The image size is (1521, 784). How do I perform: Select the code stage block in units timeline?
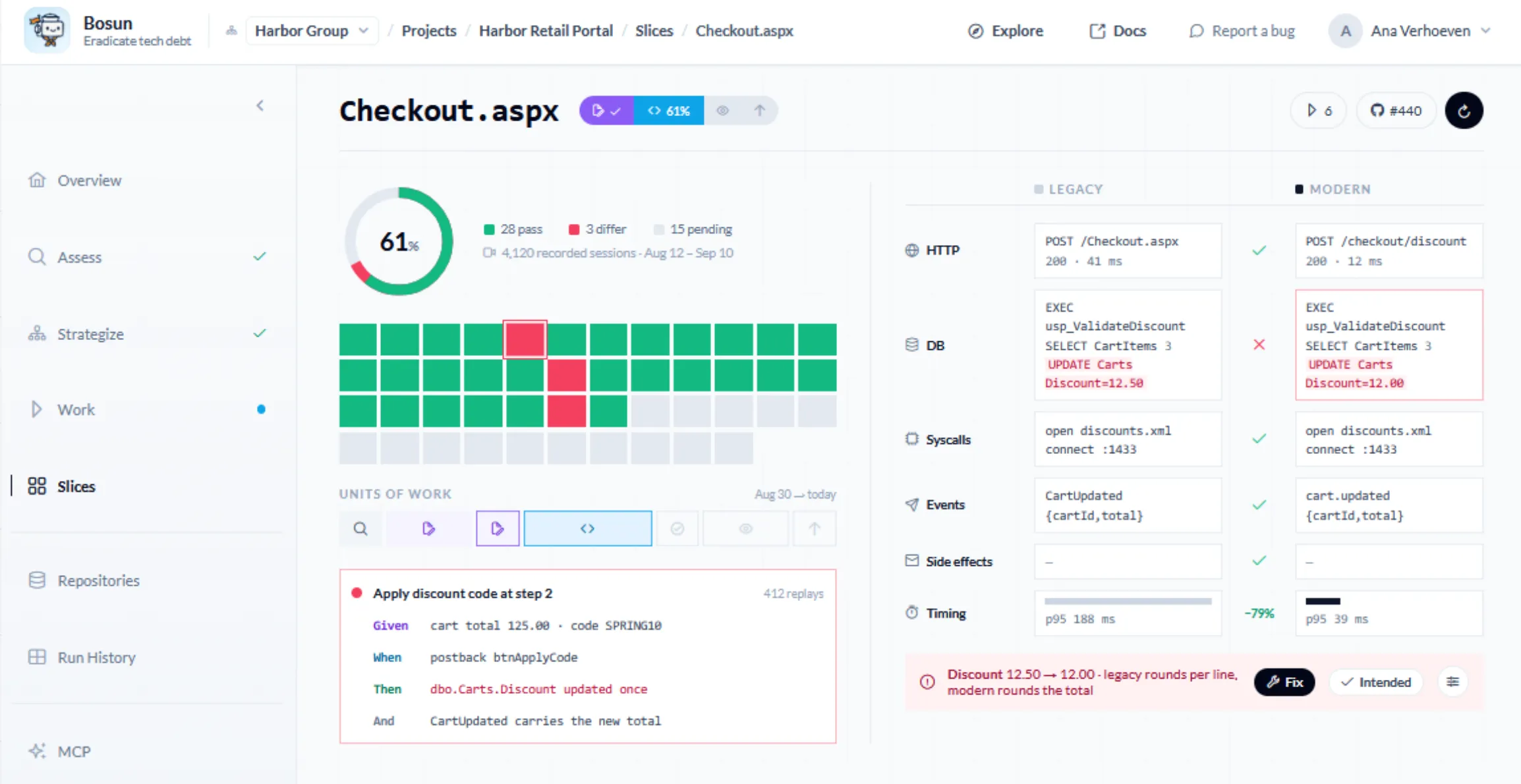coord(588,528)
